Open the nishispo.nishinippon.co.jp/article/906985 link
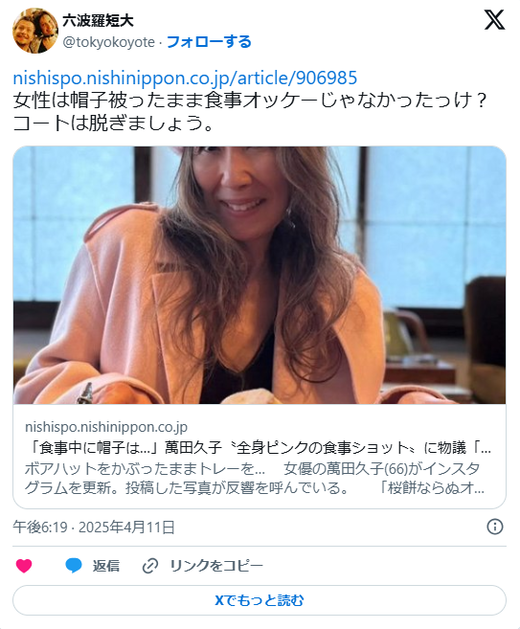This screenshot has height=629, width=520. pyautogui.click(x=185, y=78)
